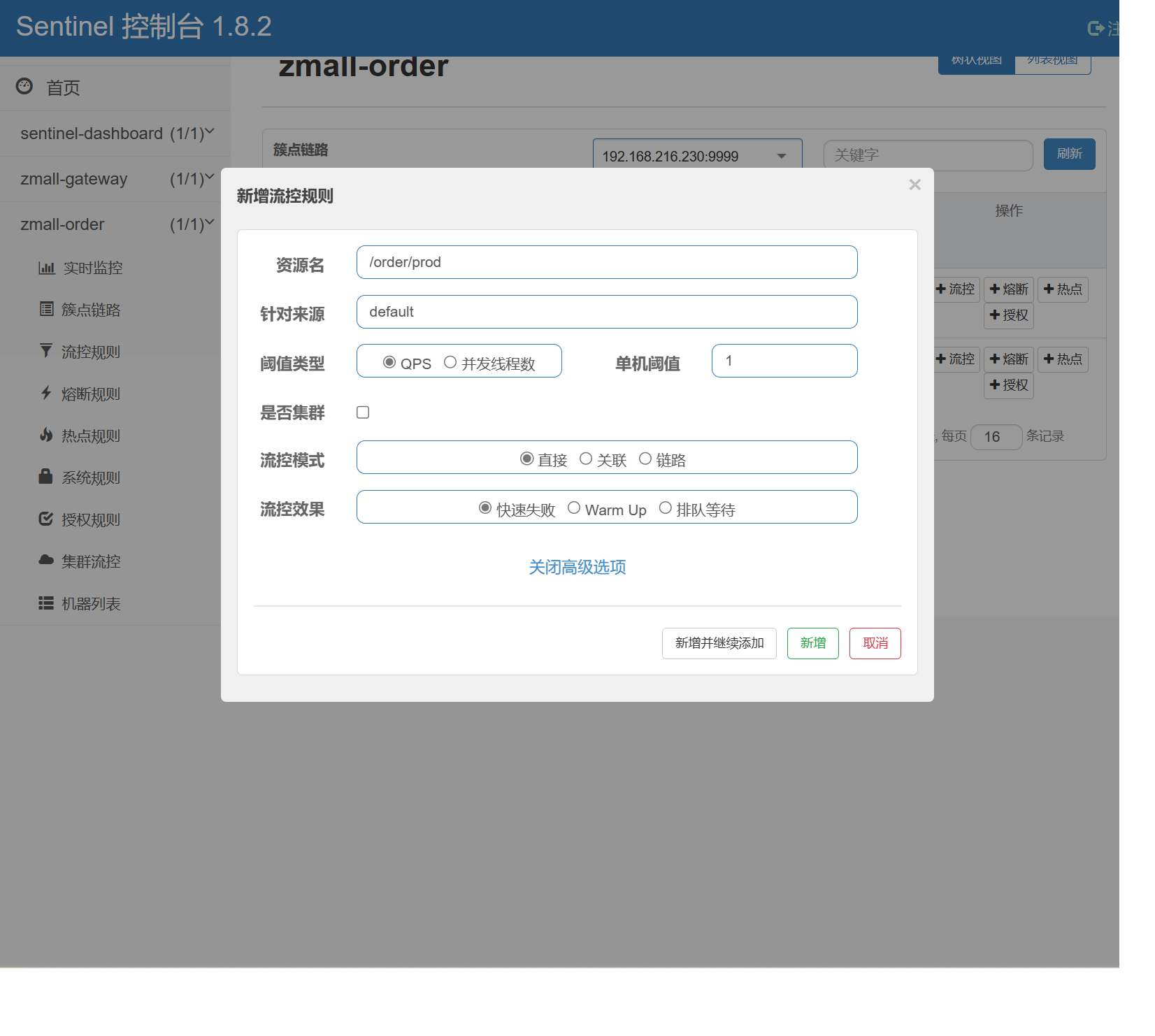Click the 流控规则 funnel icon
This screenshot has width=1155, height=1036.
click(x=46, y=351)
